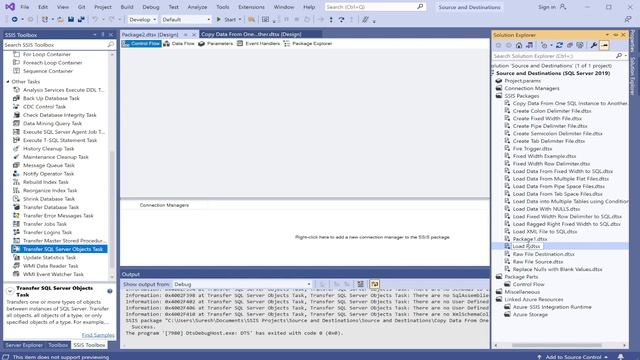This screenshot has height=360, width=640.
Task: Close the Package2.dtsx design tab
Action: tap(194, 34)
